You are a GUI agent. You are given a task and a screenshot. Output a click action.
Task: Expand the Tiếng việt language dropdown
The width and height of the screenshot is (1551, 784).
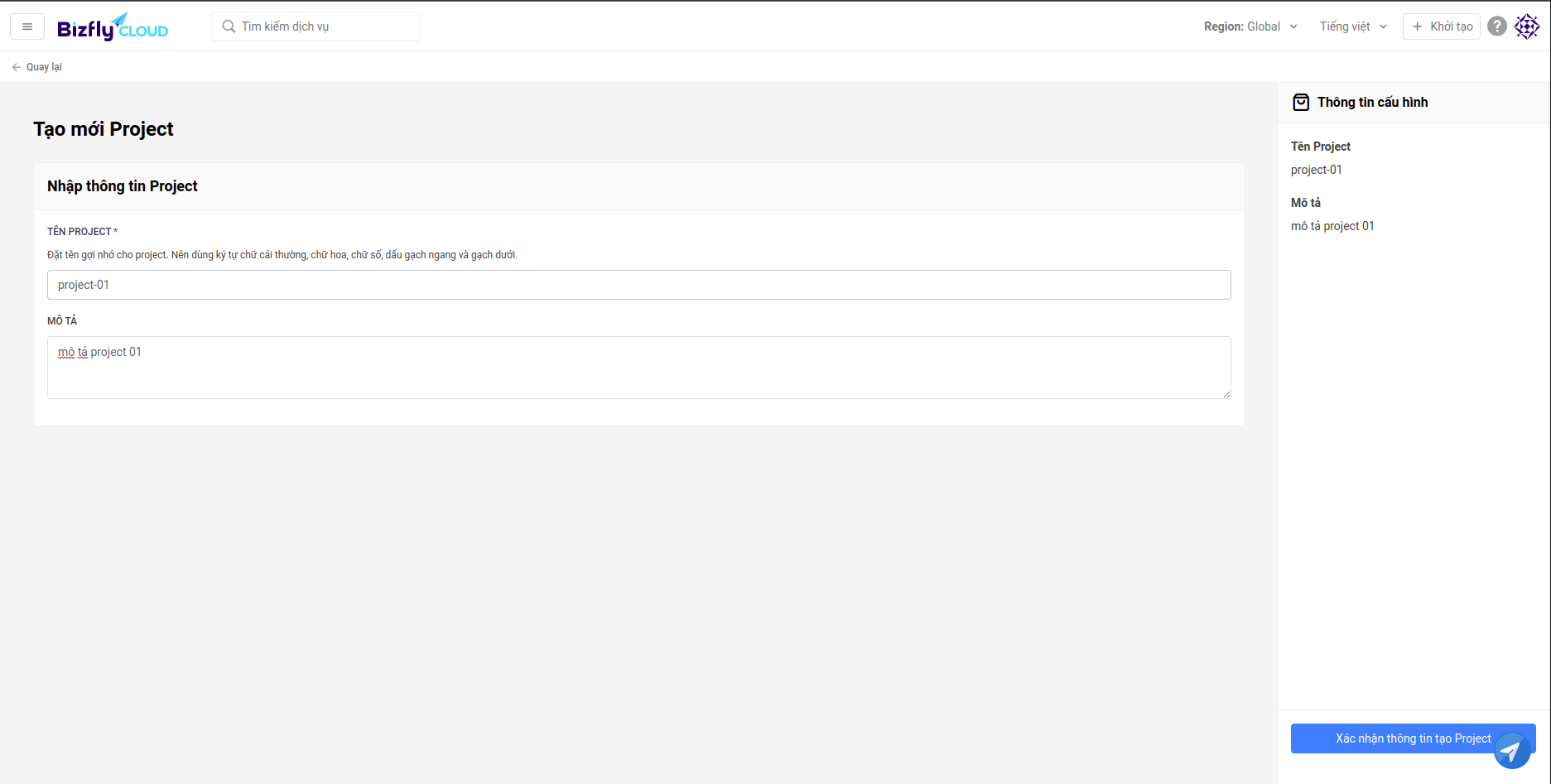click(x=1352, y=26)
